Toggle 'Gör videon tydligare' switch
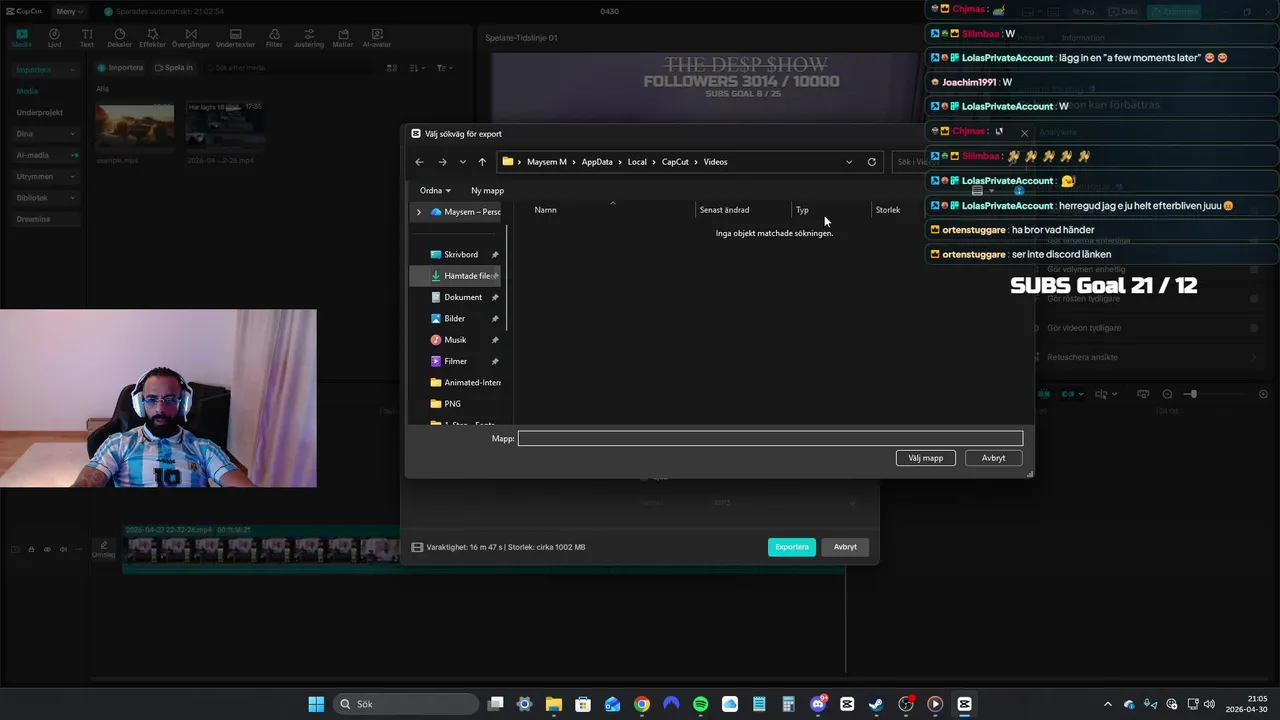Viewport: 1280px width, 720px height. (x=1254, y=327)
